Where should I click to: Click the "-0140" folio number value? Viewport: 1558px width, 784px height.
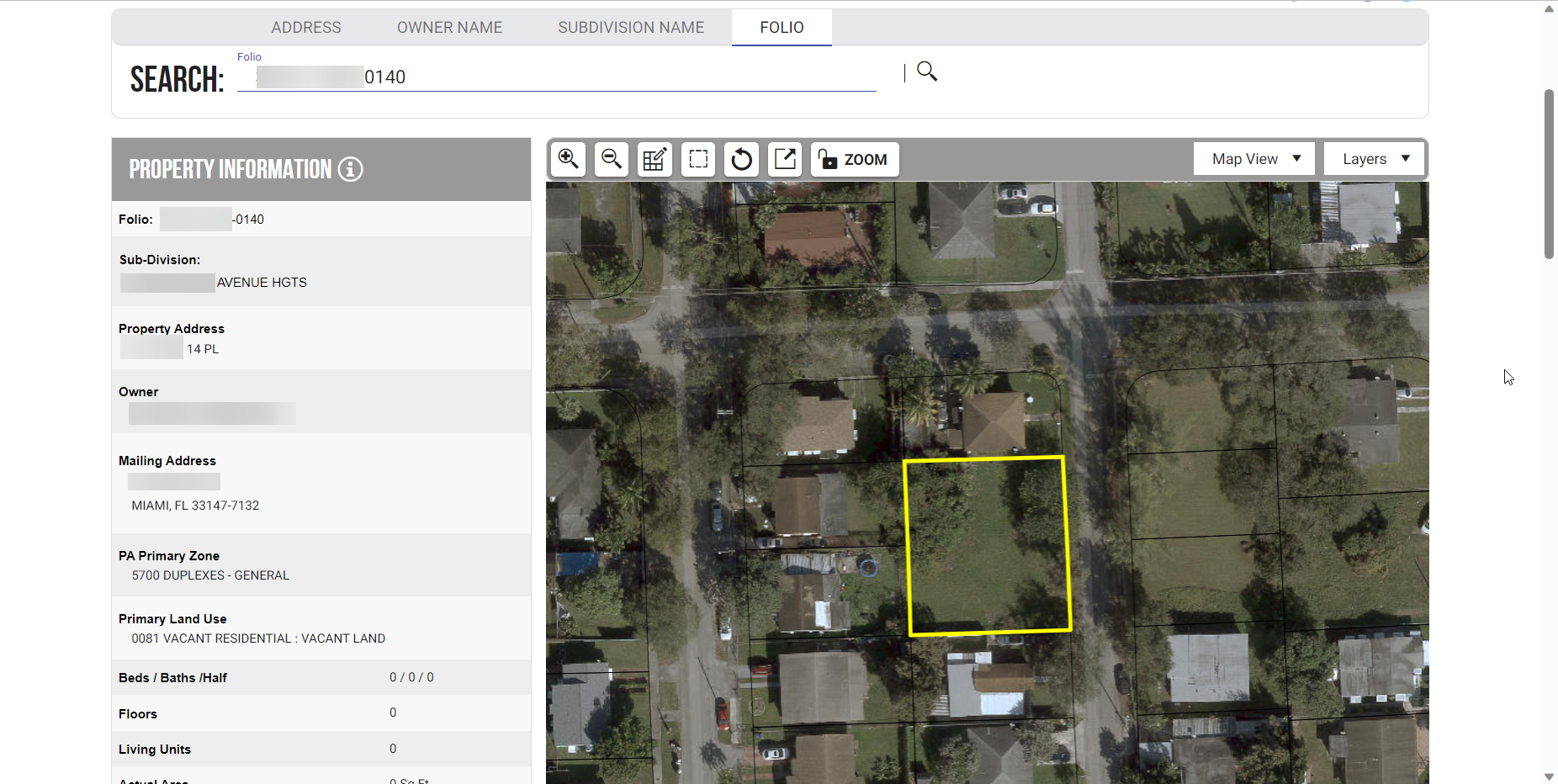point(248,220)
